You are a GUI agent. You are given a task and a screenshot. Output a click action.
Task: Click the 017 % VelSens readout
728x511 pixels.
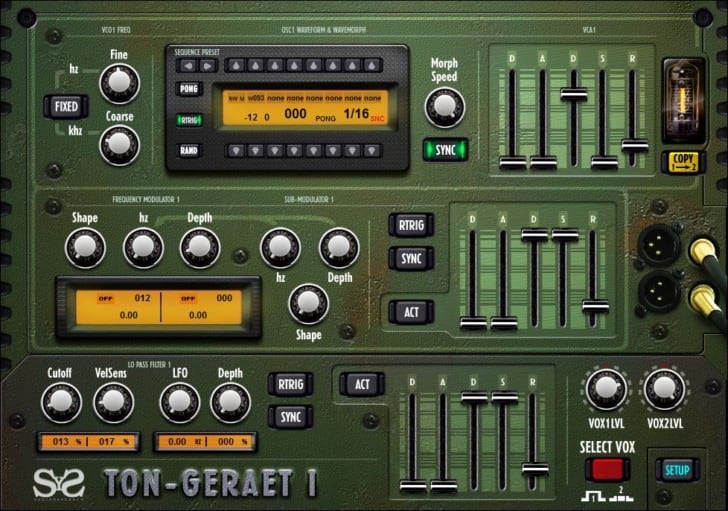[113, 441]
